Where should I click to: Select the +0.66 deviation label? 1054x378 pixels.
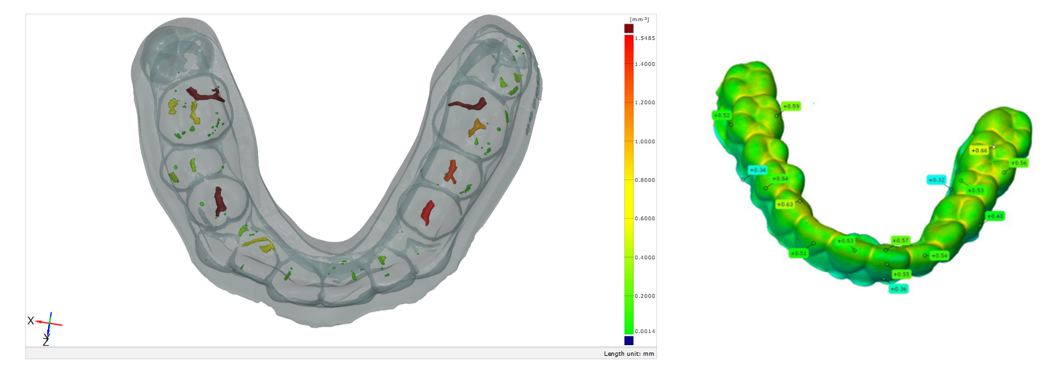coord(979,151)
